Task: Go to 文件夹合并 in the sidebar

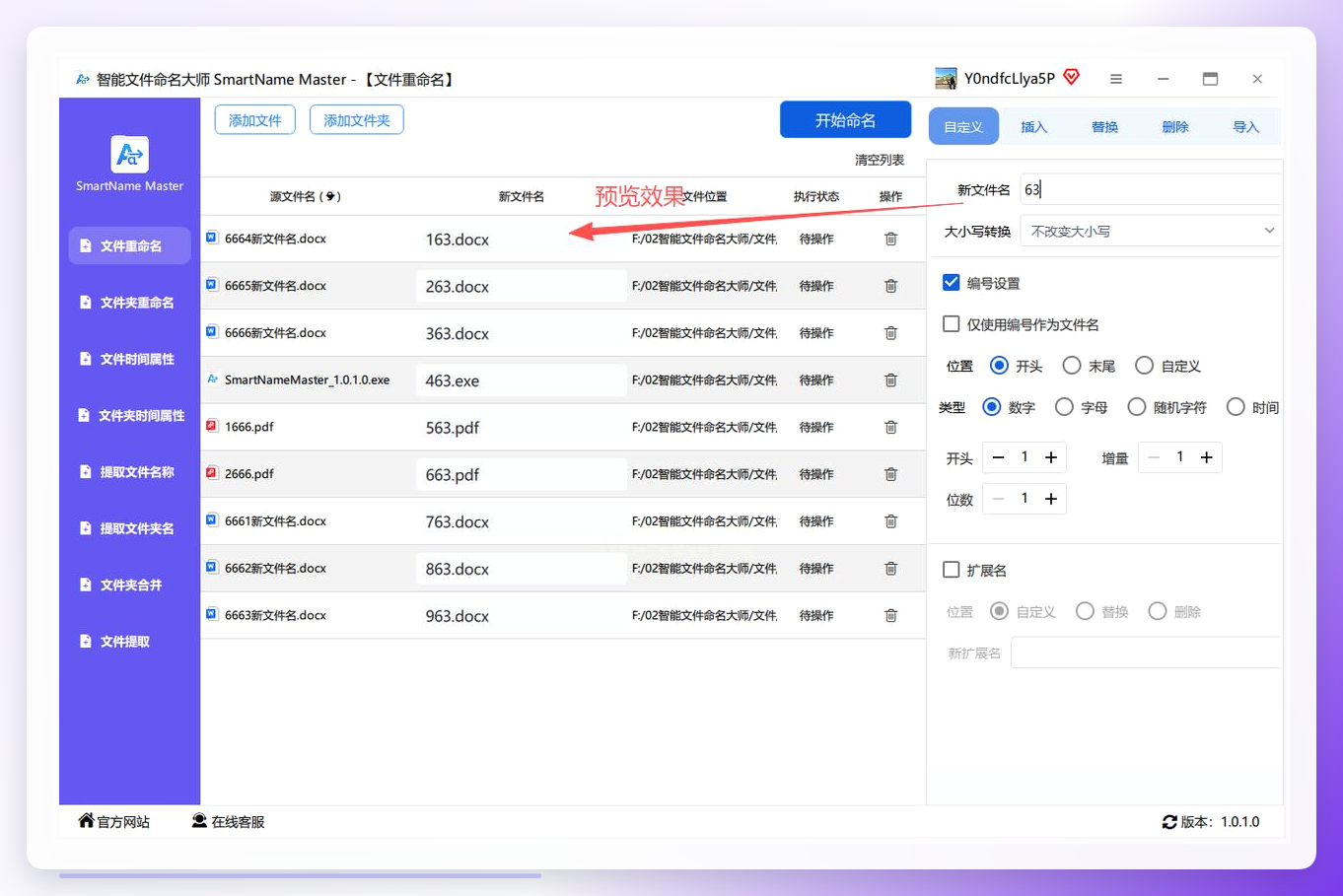Action: (129, 585)
